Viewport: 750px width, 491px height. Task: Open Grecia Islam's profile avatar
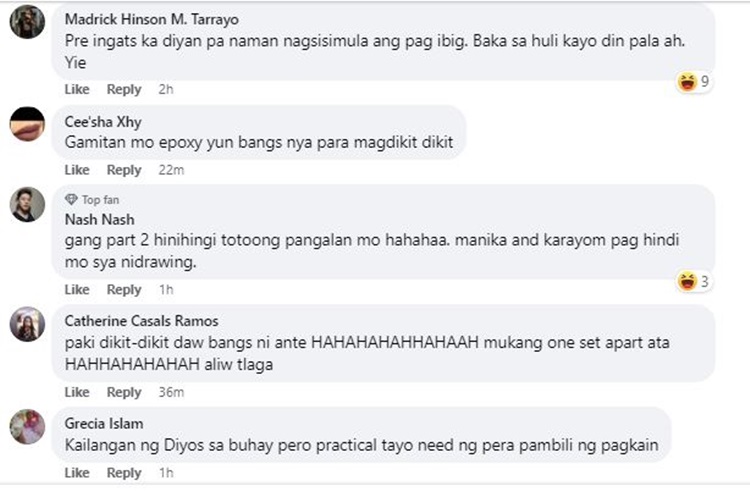(x=27, y=426)
